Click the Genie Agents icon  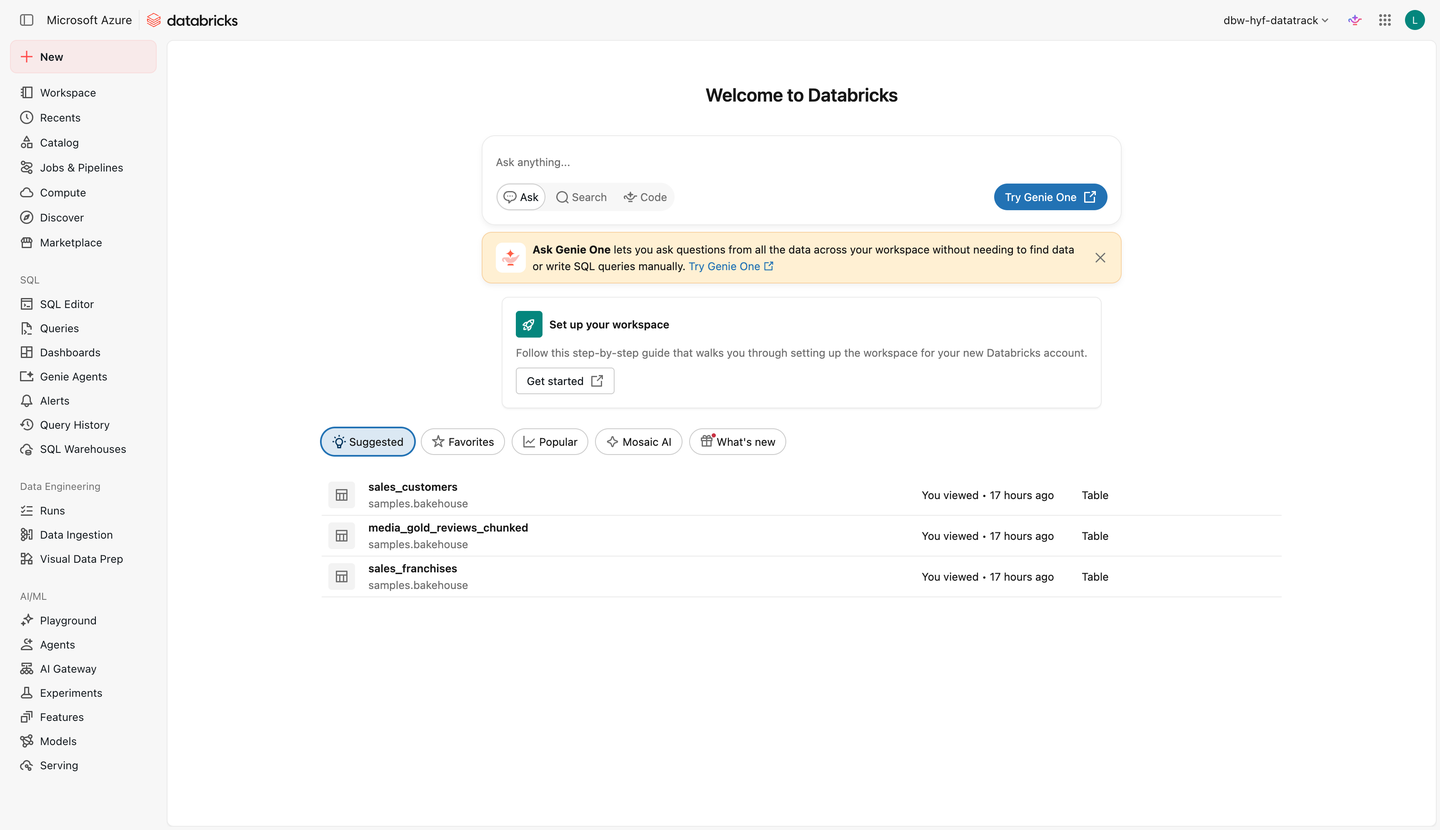pos(27,377)
